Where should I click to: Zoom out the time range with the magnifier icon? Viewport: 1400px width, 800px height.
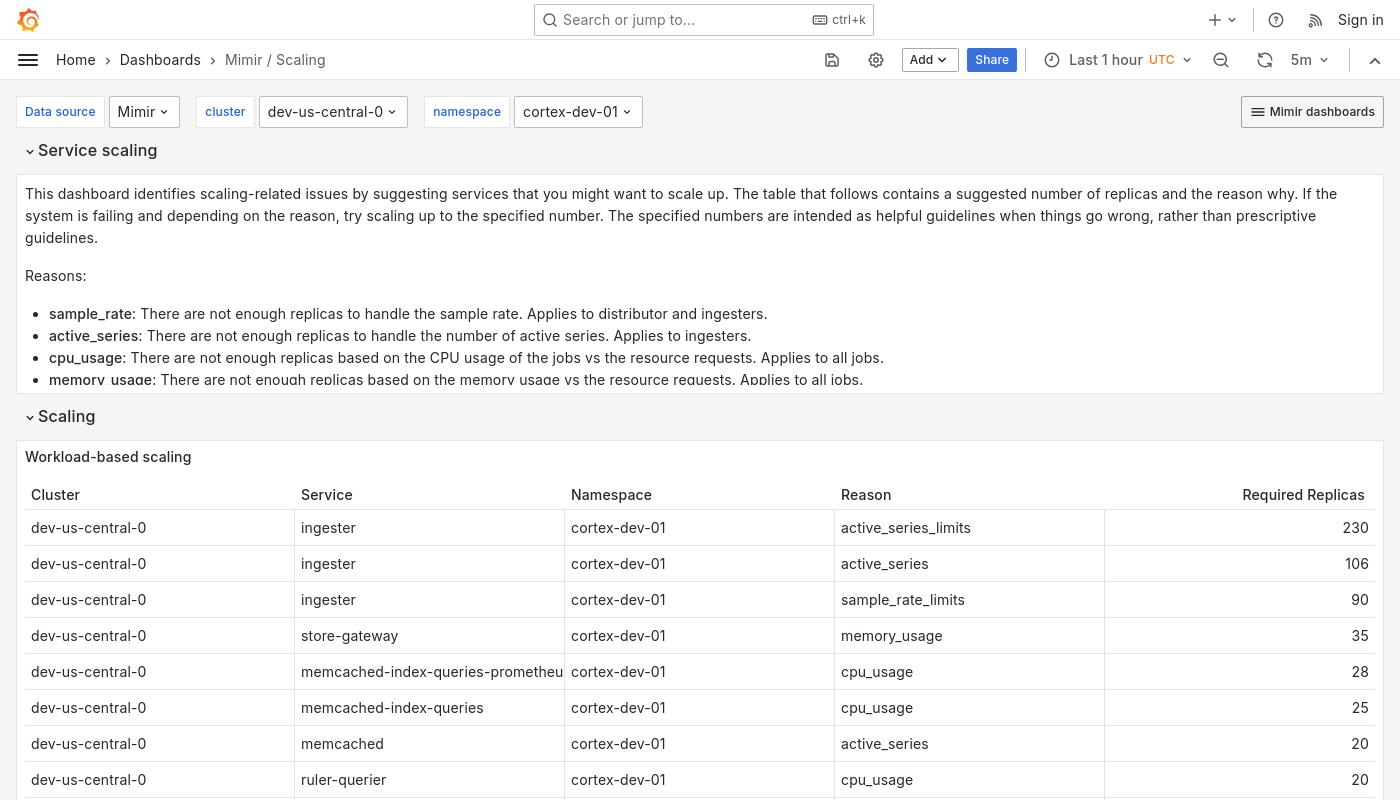pos(1221,60)
